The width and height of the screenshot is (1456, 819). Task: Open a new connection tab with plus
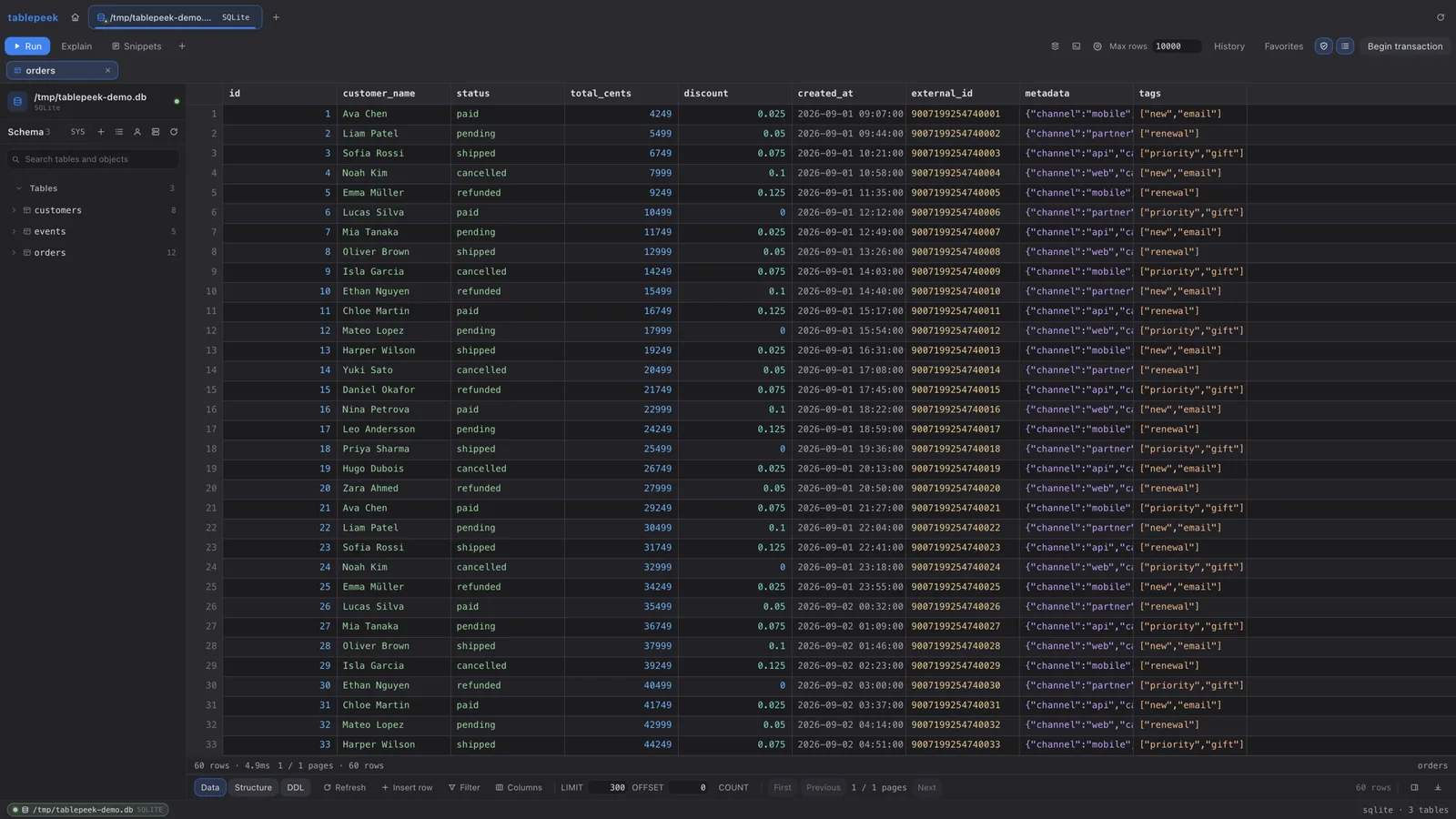tap(276, 17)
